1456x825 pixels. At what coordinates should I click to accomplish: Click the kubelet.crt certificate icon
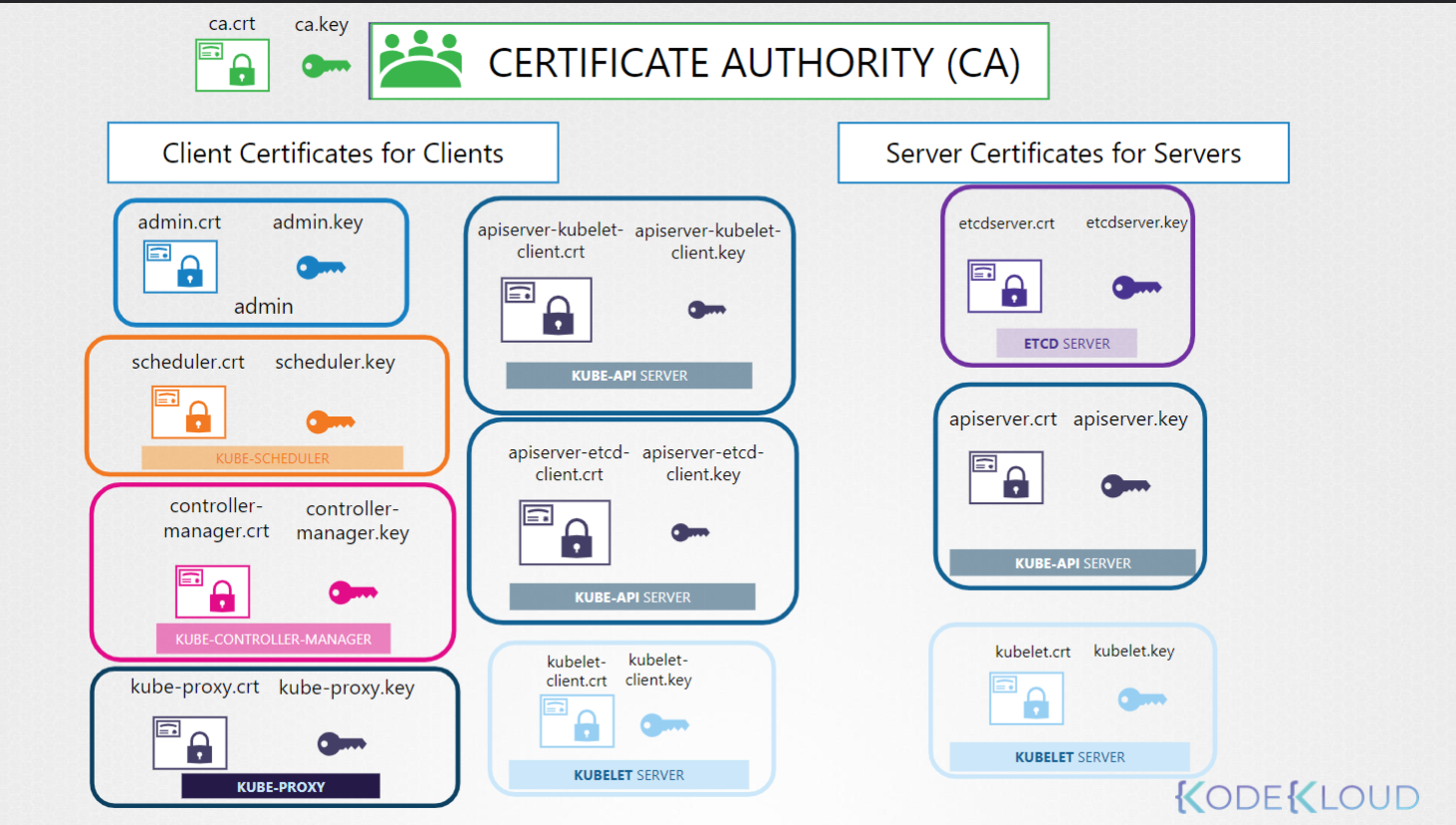[x=1027, y=698]
